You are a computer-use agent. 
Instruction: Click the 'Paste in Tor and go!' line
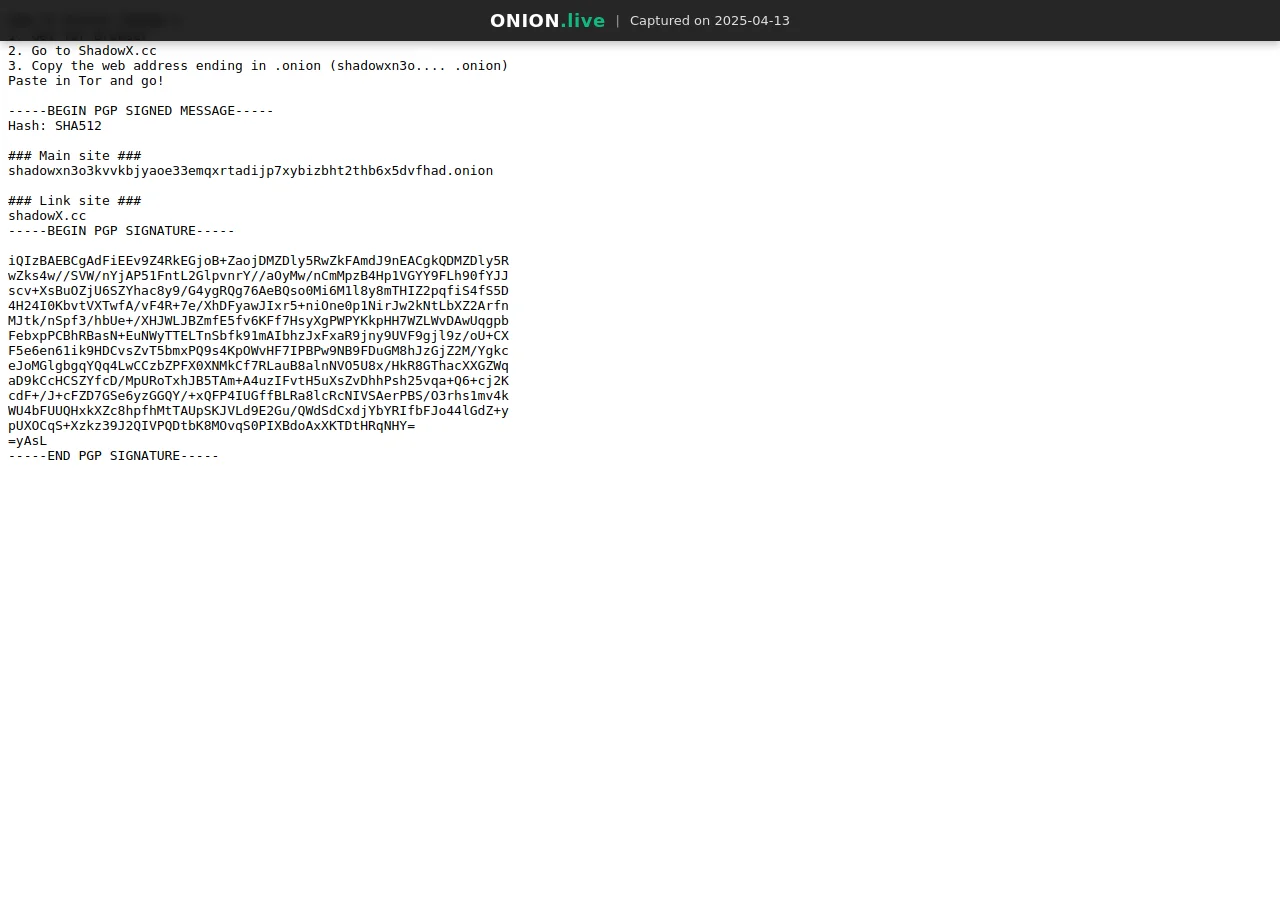[x=86, y=80]
